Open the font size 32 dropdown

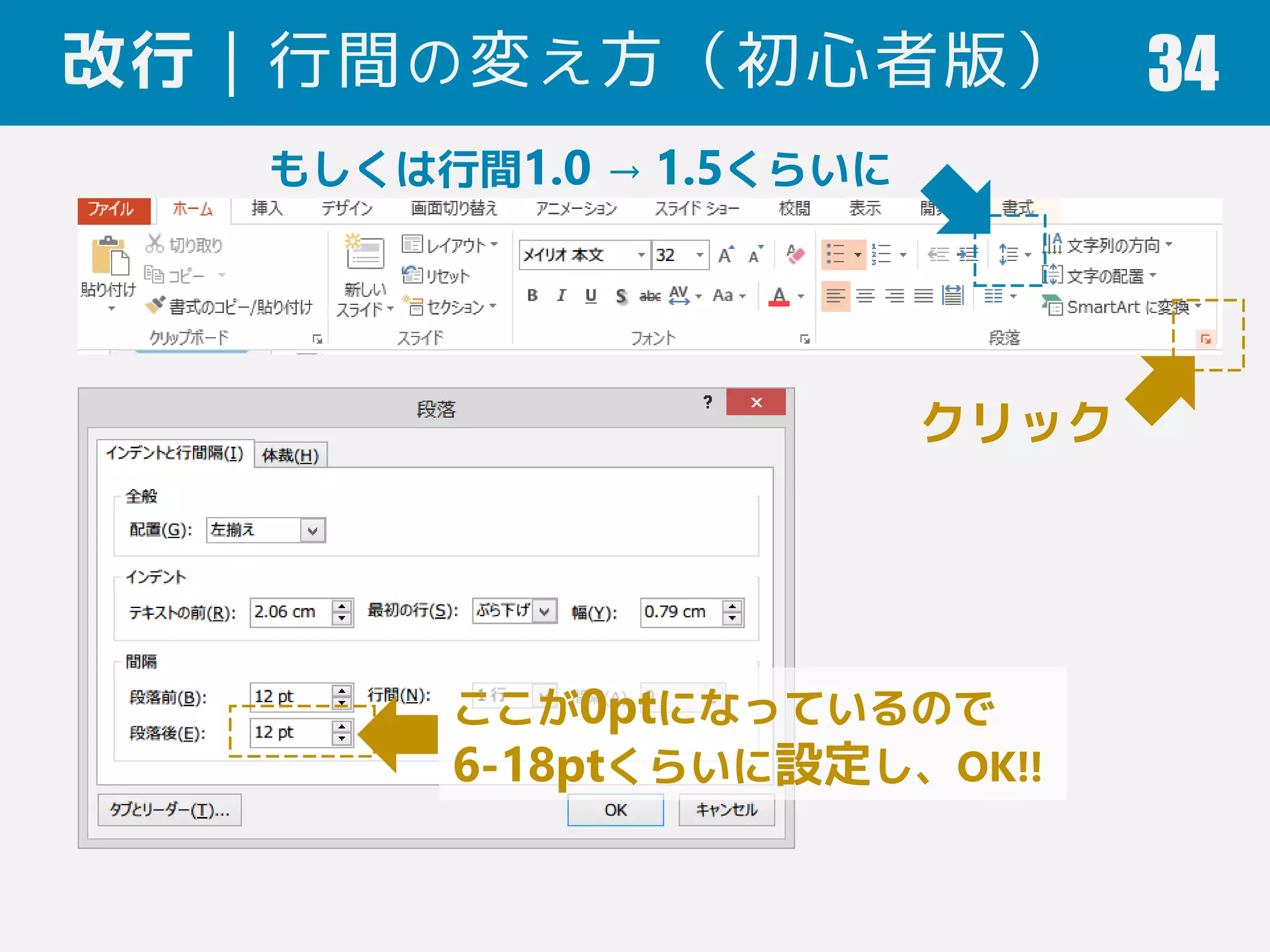pyautogui.click(x=699, y=255)
